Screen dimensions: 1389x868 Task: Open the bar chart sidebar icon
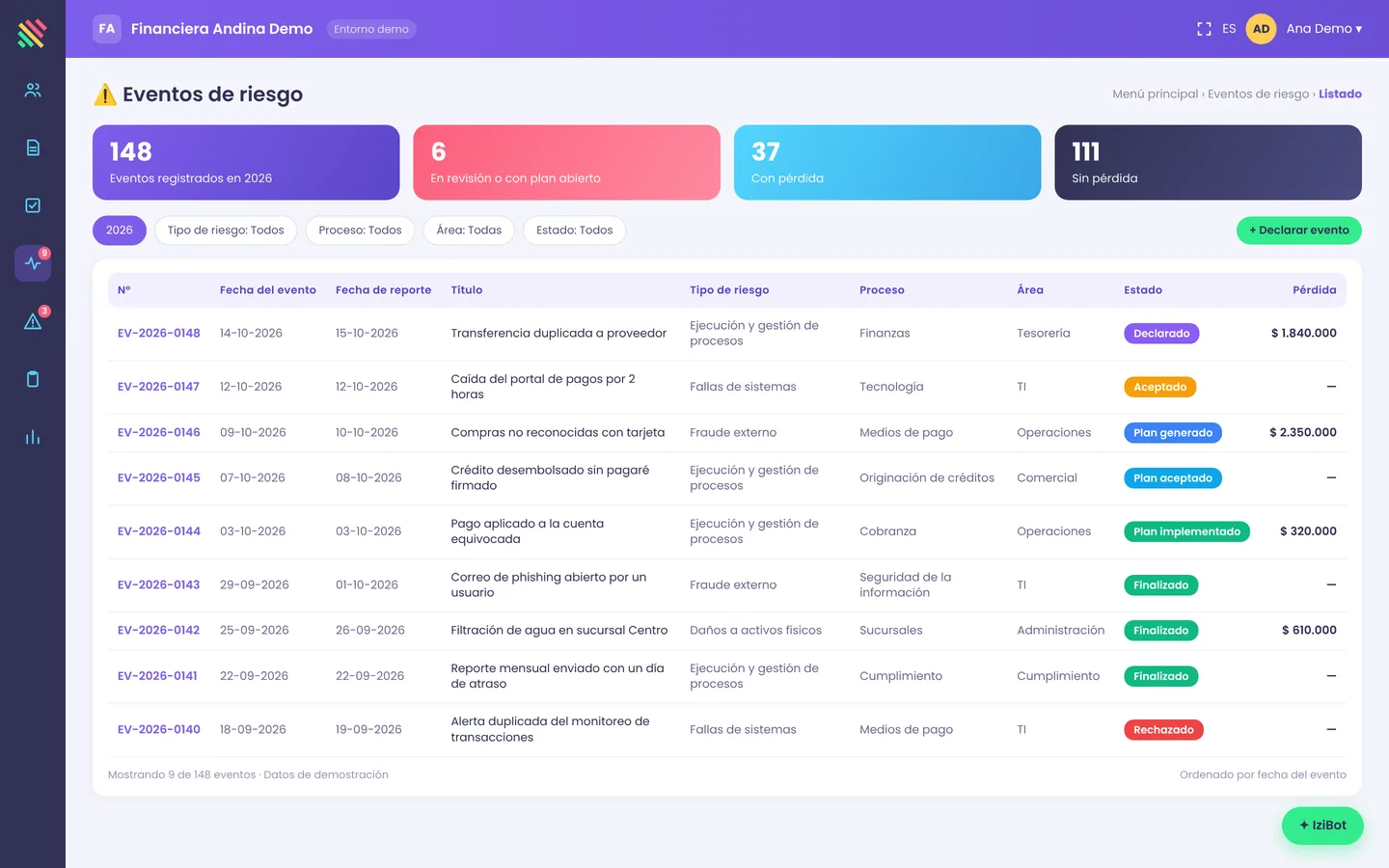(x=33, y=437)
